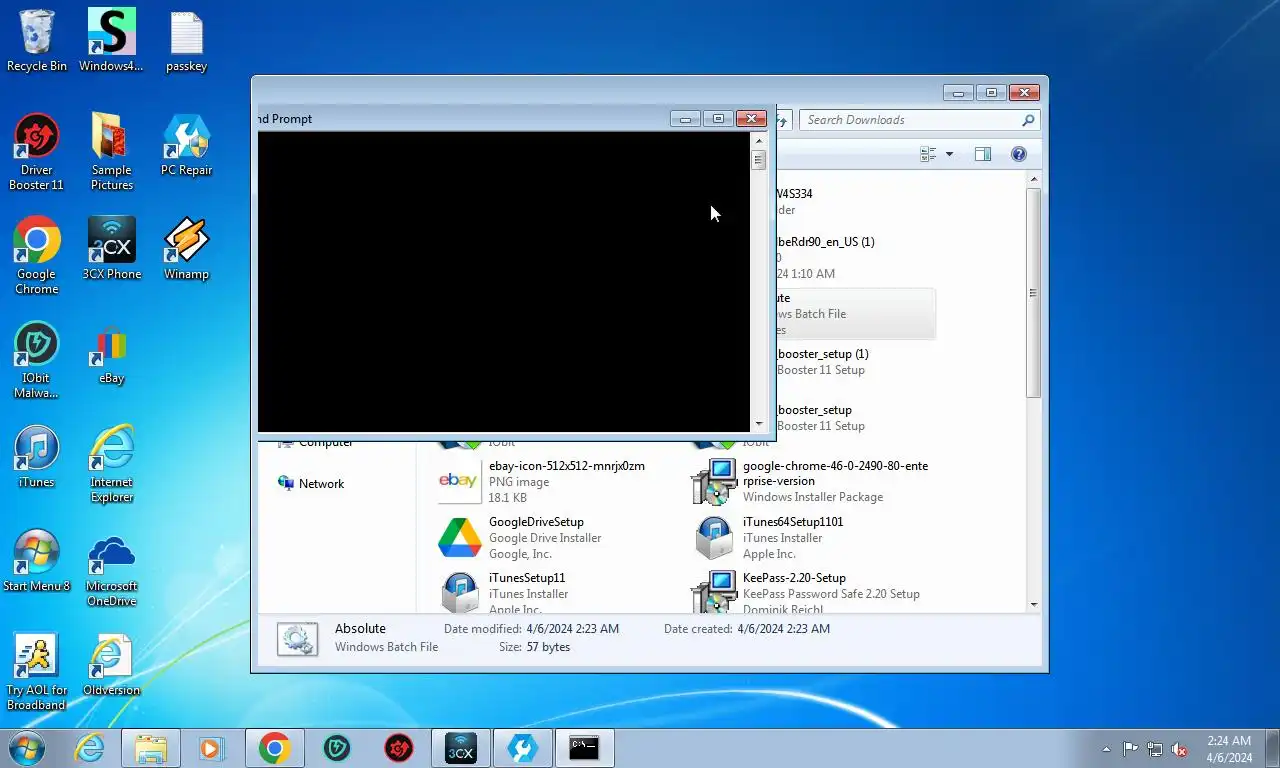Open IObit Malware Fighter taskbar icon

(x=337, y=748)
